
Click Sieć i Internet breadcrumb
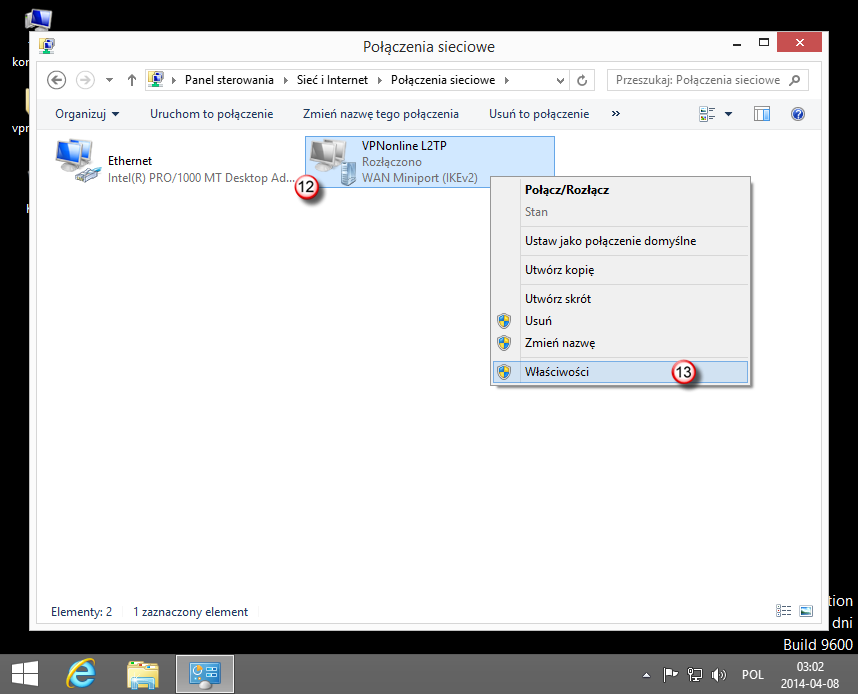332,80
